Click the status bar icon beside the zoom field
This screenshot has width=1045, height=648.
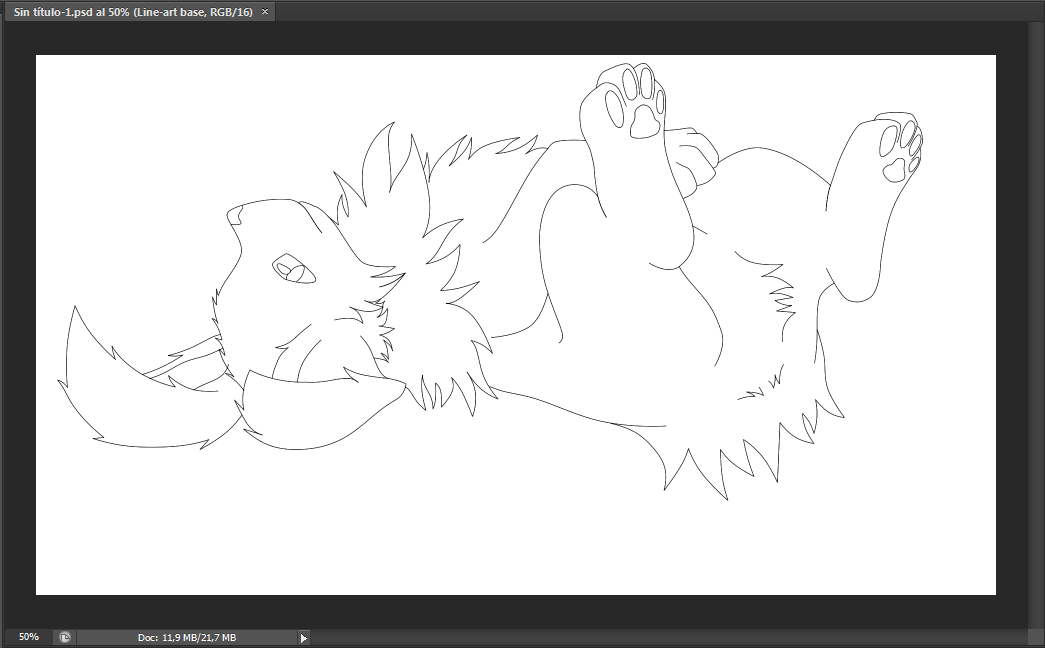(64, 637)
